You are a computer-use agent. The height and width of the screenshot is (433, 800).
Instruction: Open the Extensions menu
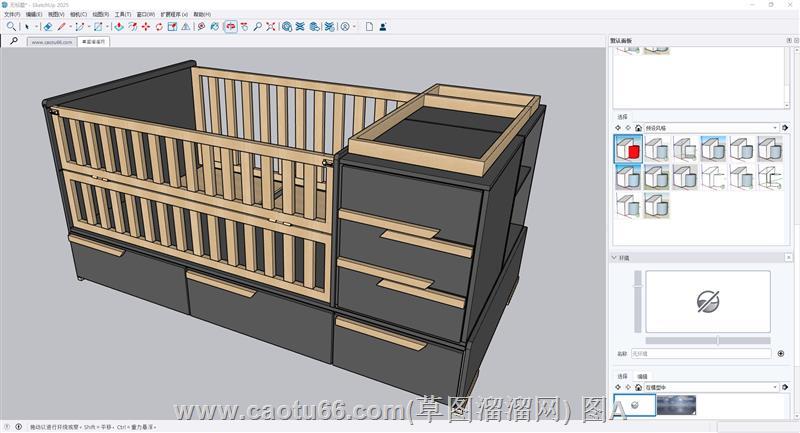point(174,14)
